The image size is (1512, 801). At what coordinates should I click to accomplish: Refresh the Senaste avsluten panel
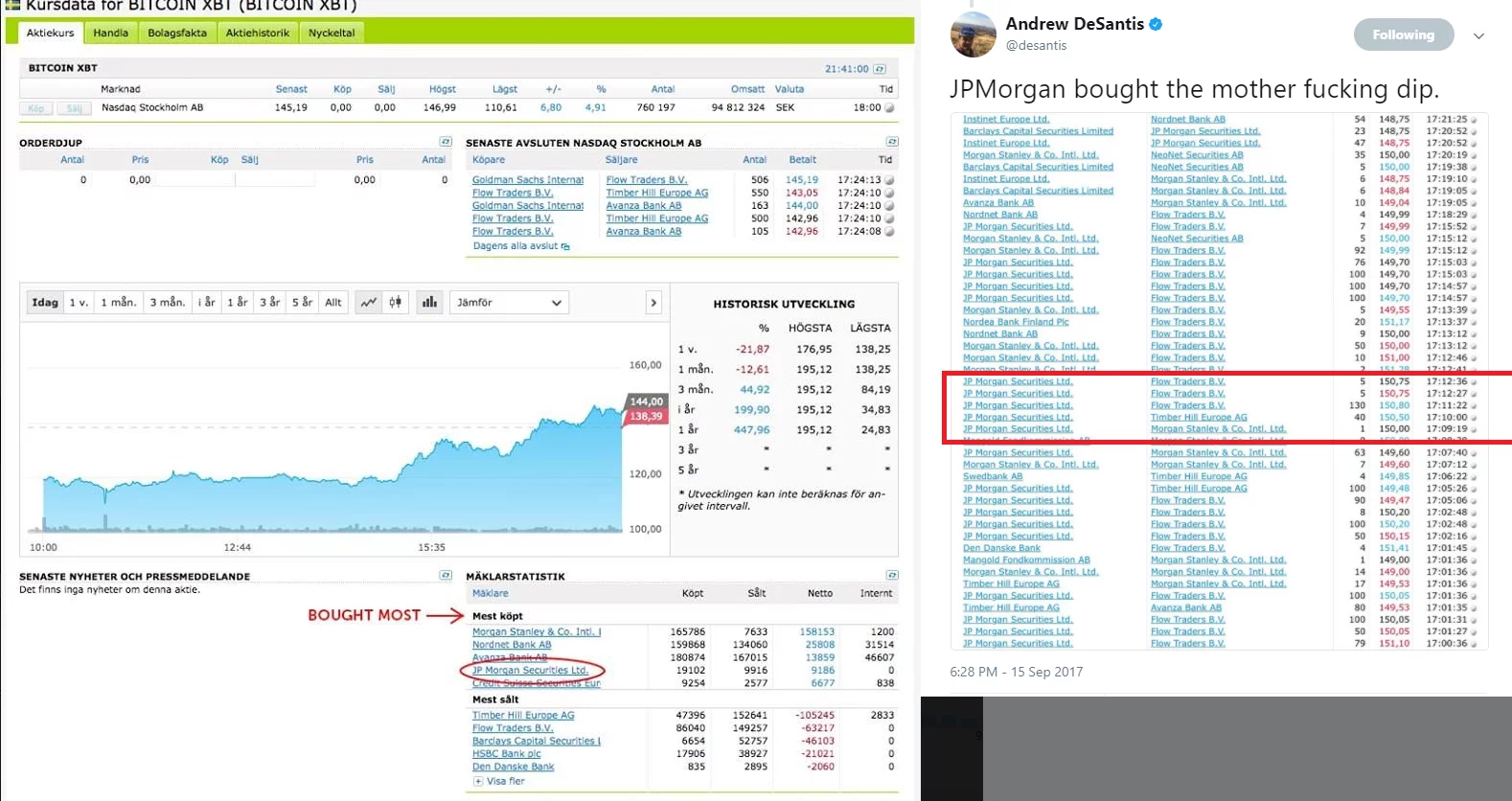pos(892,142)
